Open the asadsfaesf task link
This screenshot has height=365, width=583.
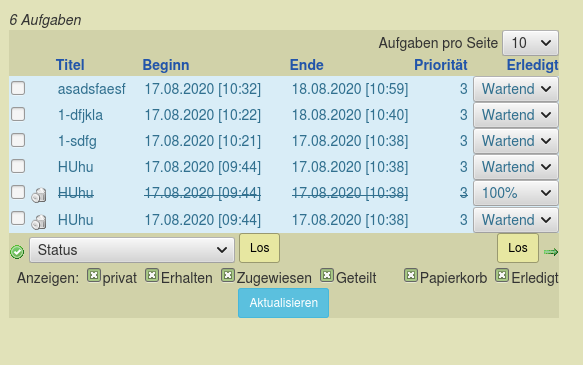coord(91,89)
